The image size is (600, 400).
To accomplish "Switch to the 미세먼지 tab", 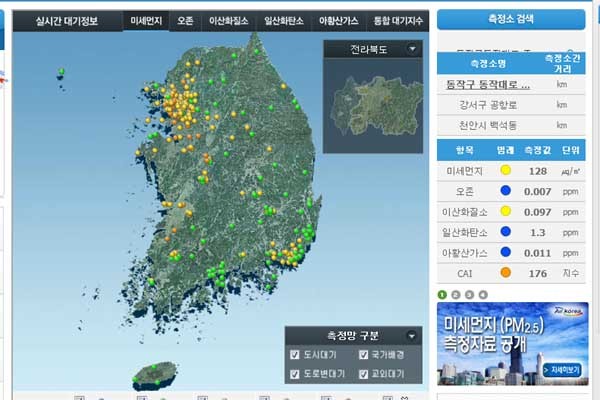I will pos(146,21).
